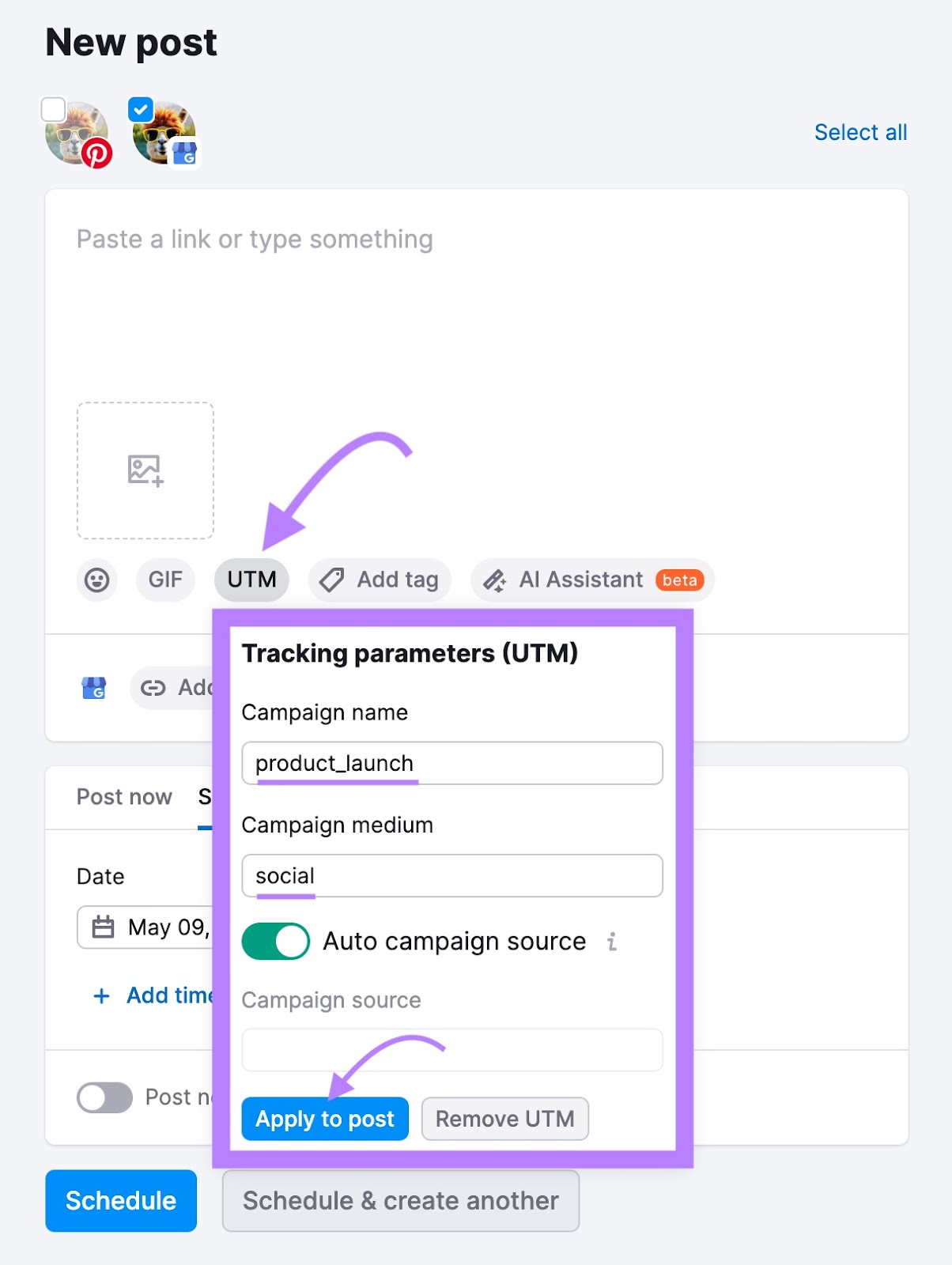Add a tag to the post
The image size is (952, 1265).
[x=380, y=580]
